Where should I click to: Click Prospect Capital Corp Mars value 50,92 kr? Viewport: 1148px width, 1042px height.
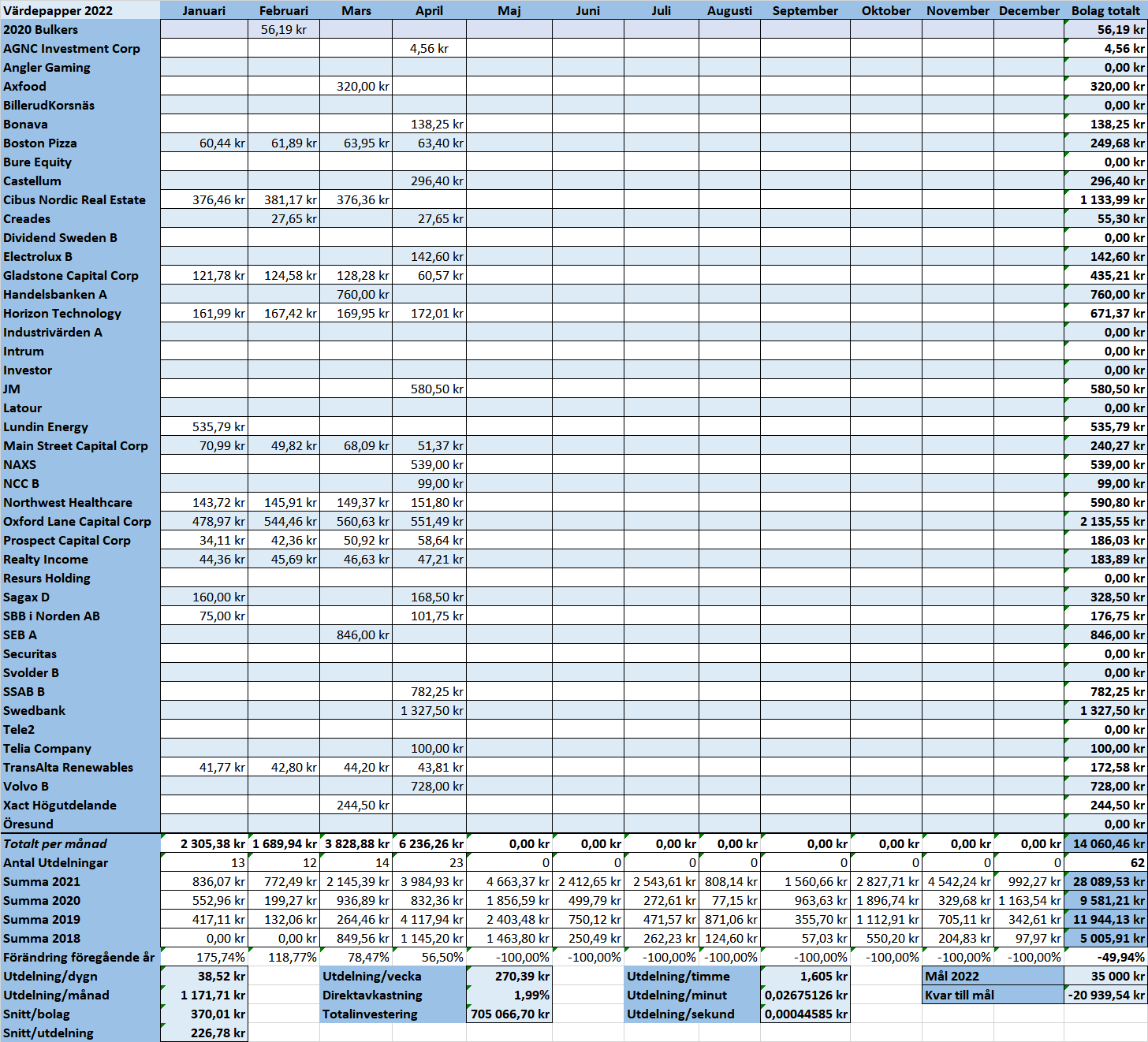click(x=356, y=540)
